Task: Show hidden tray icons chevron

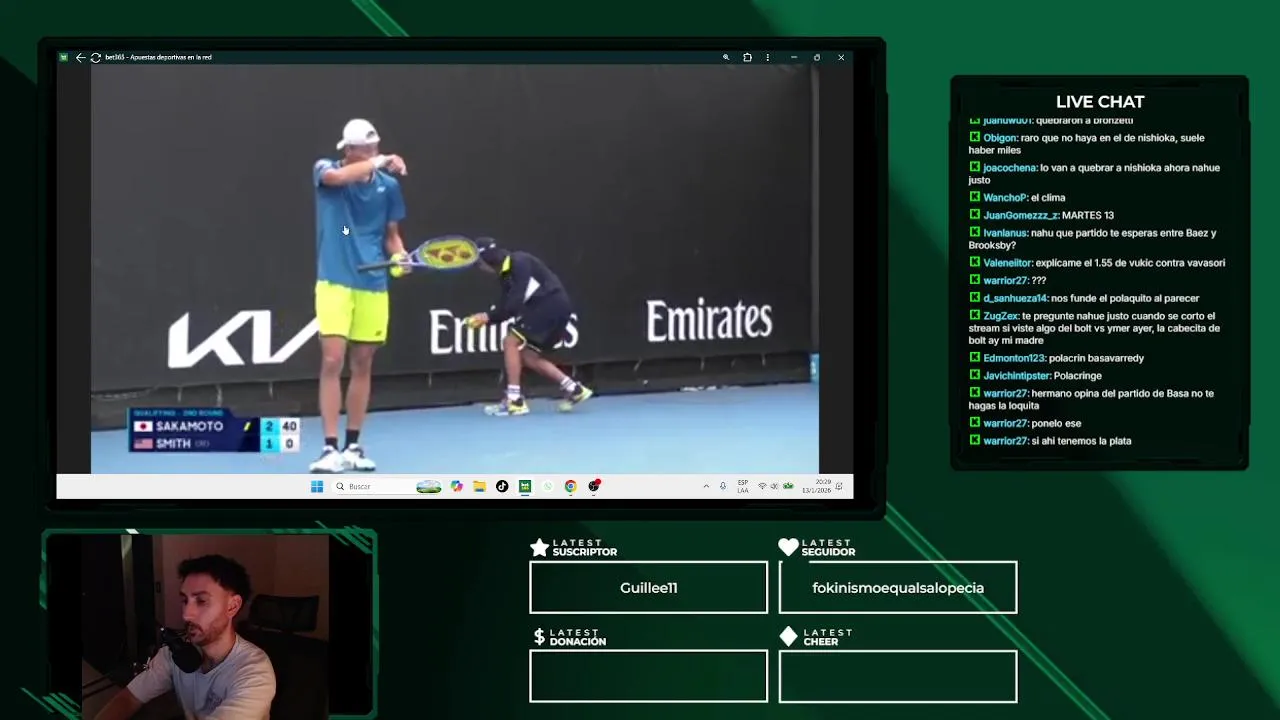Action: point(706,486)
